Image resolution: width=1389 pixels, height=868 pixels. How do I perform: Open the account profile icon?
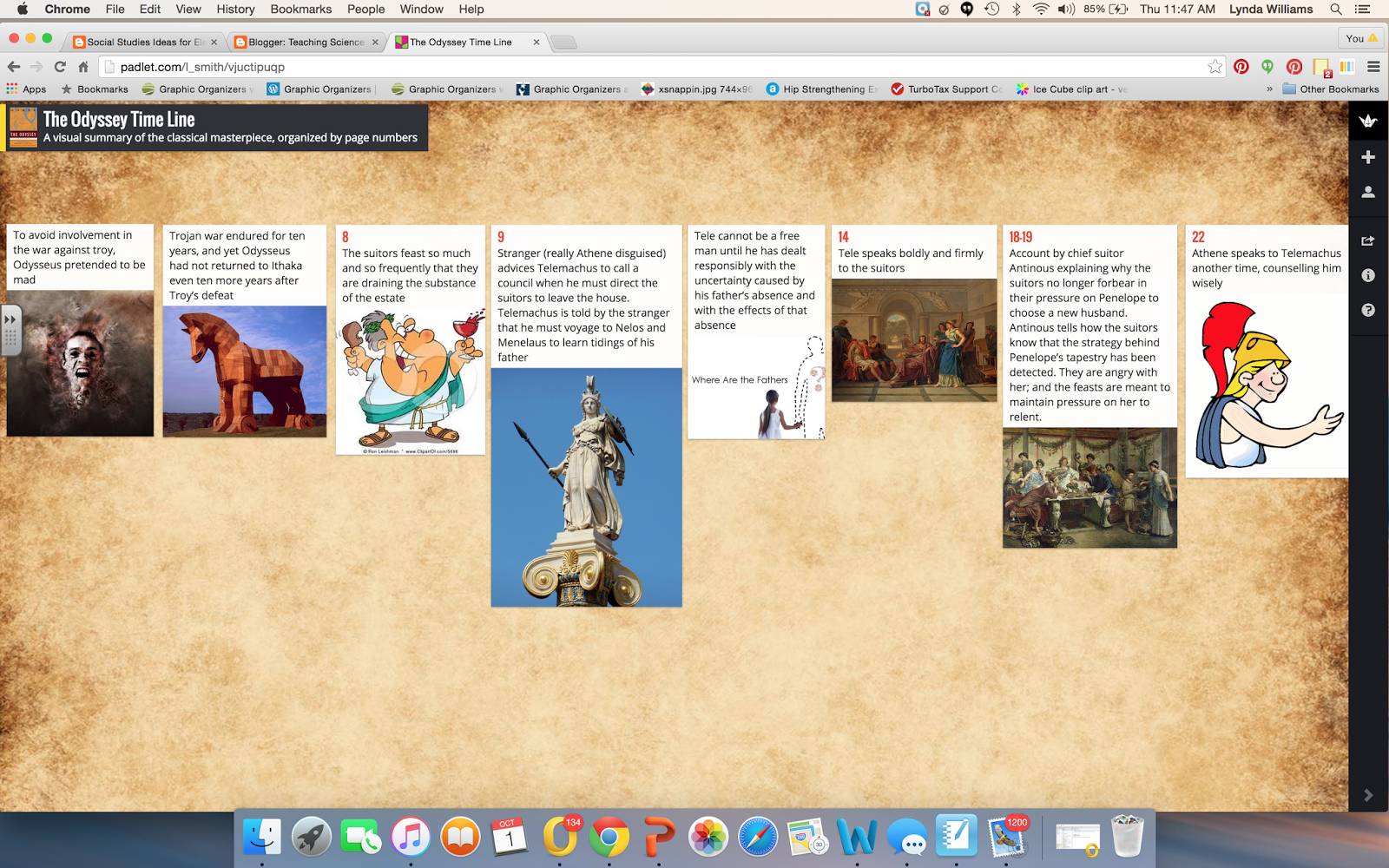pos(1367,192)
